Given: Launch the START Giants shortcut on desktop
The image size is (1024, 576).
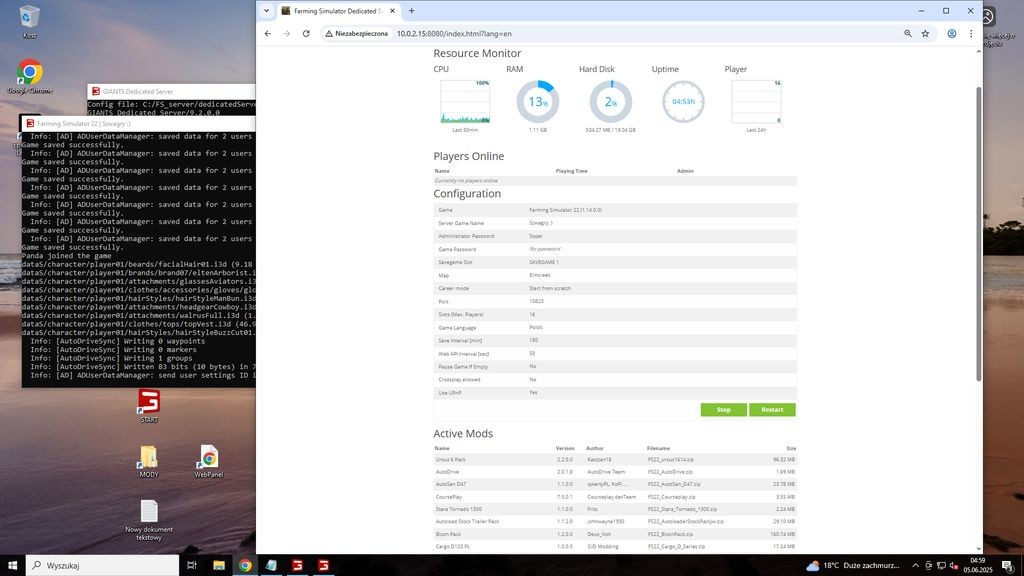Looking at the screenshot, I should (x=149, y=406).
